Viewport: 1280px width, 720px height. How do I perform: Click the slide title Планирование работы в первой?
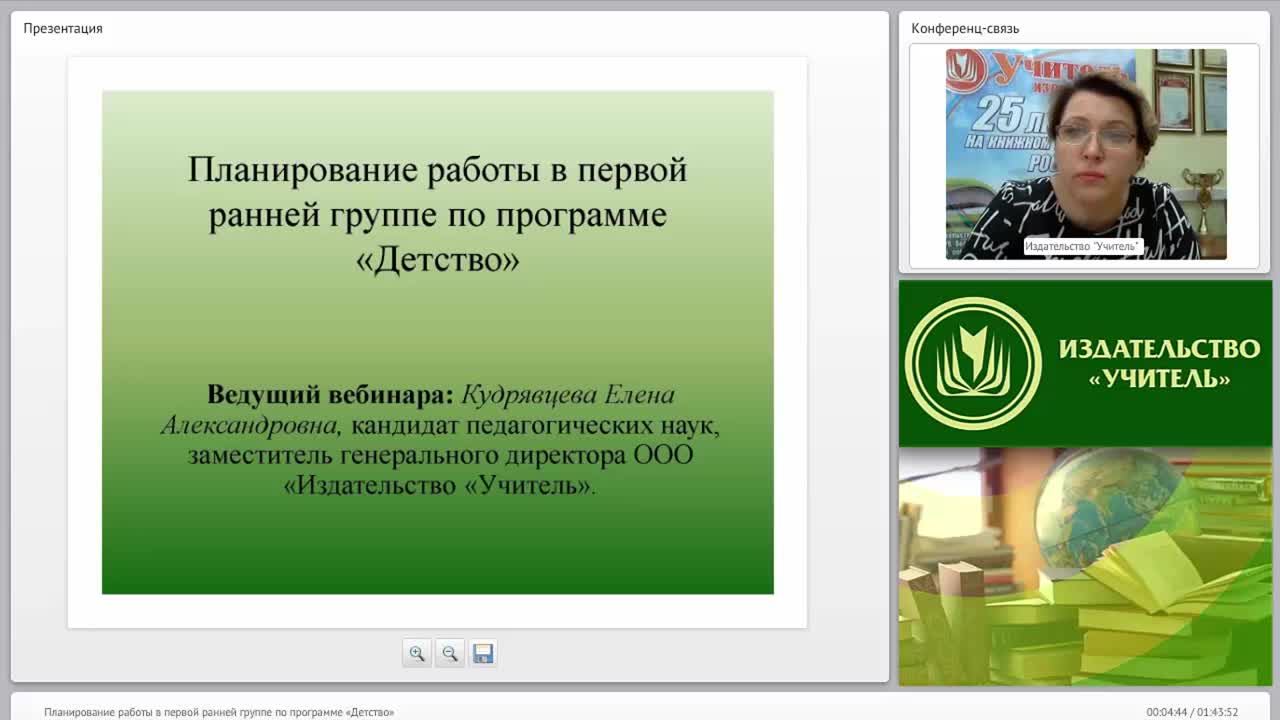438,169
